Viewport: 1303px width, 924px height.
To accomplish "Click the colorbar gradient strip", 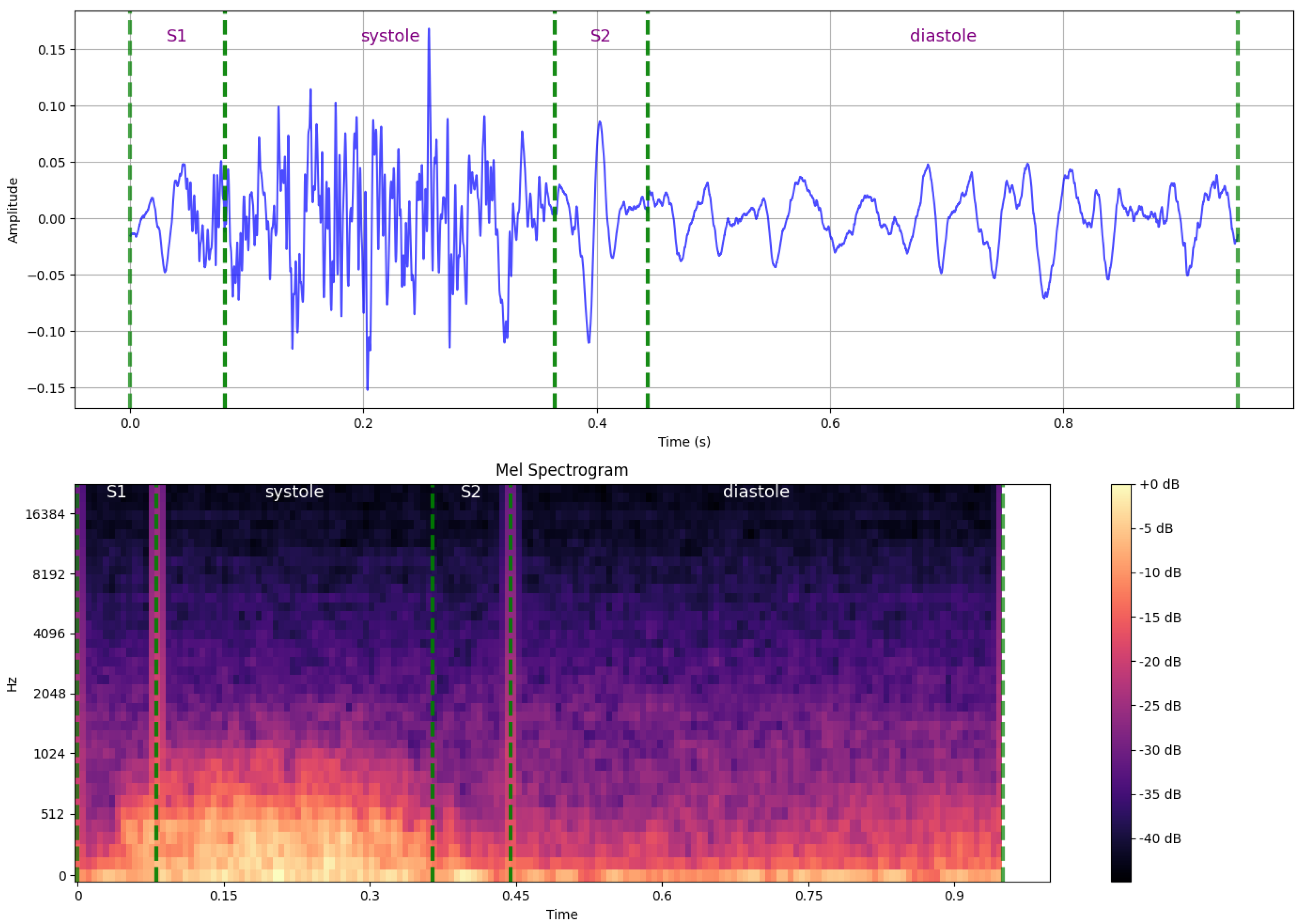I will [1120, 683].
